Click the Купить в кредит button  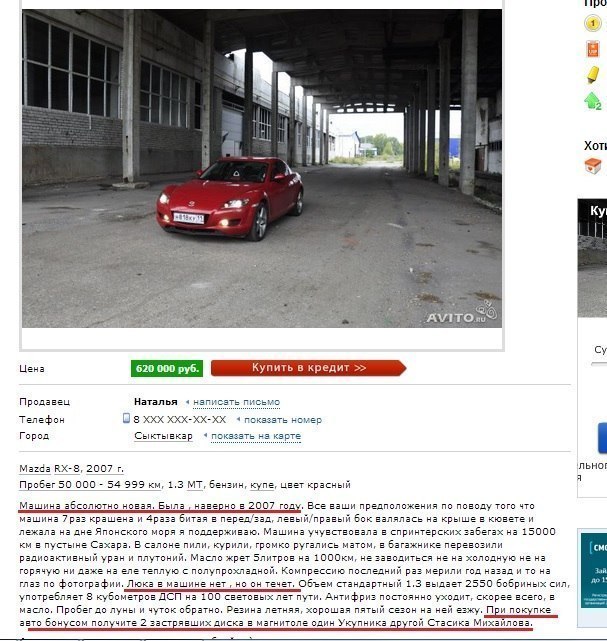click(x=309, y=368)
